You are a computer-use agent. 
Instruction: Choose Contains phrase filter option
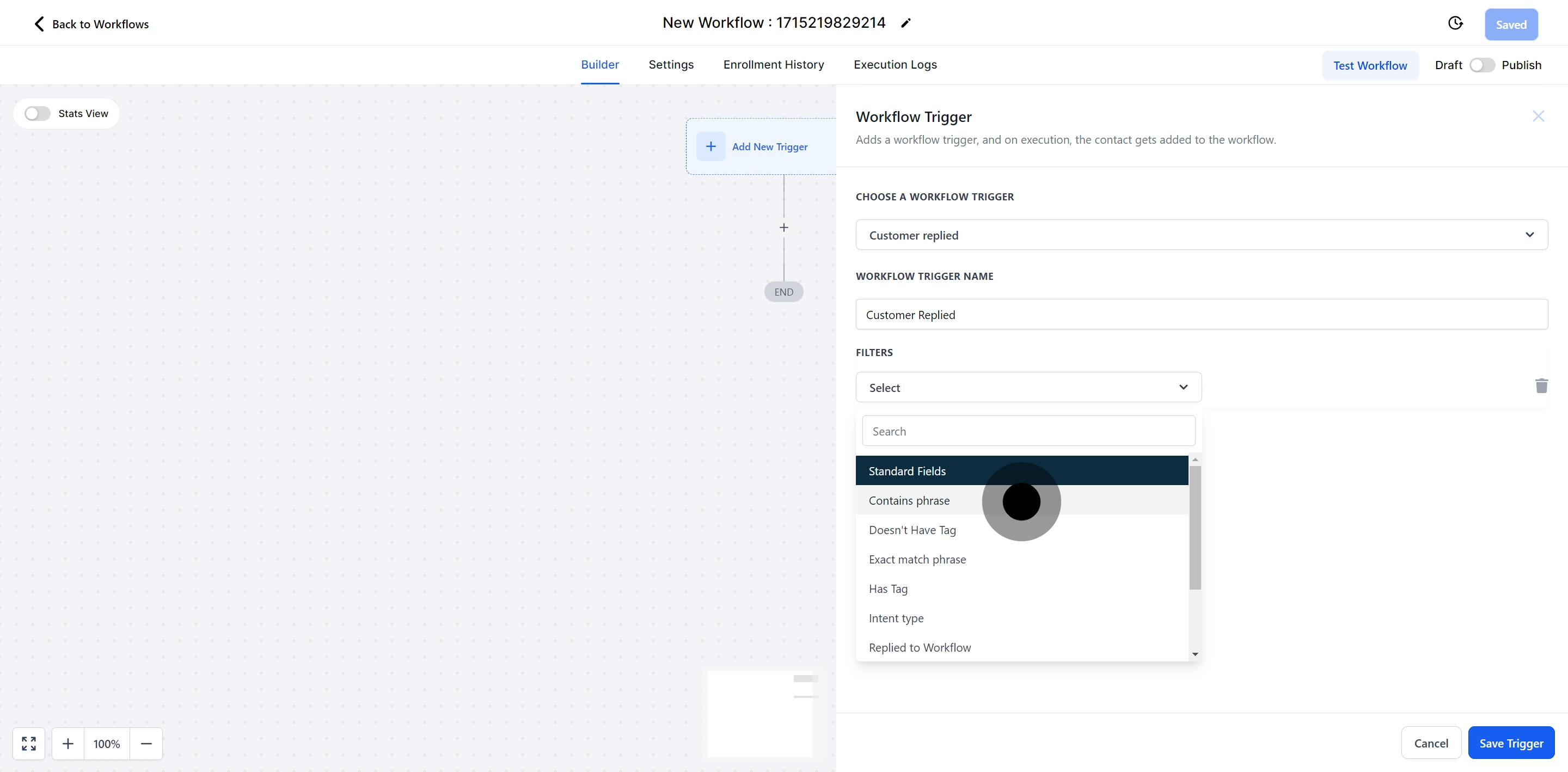[x=909, y=500]
